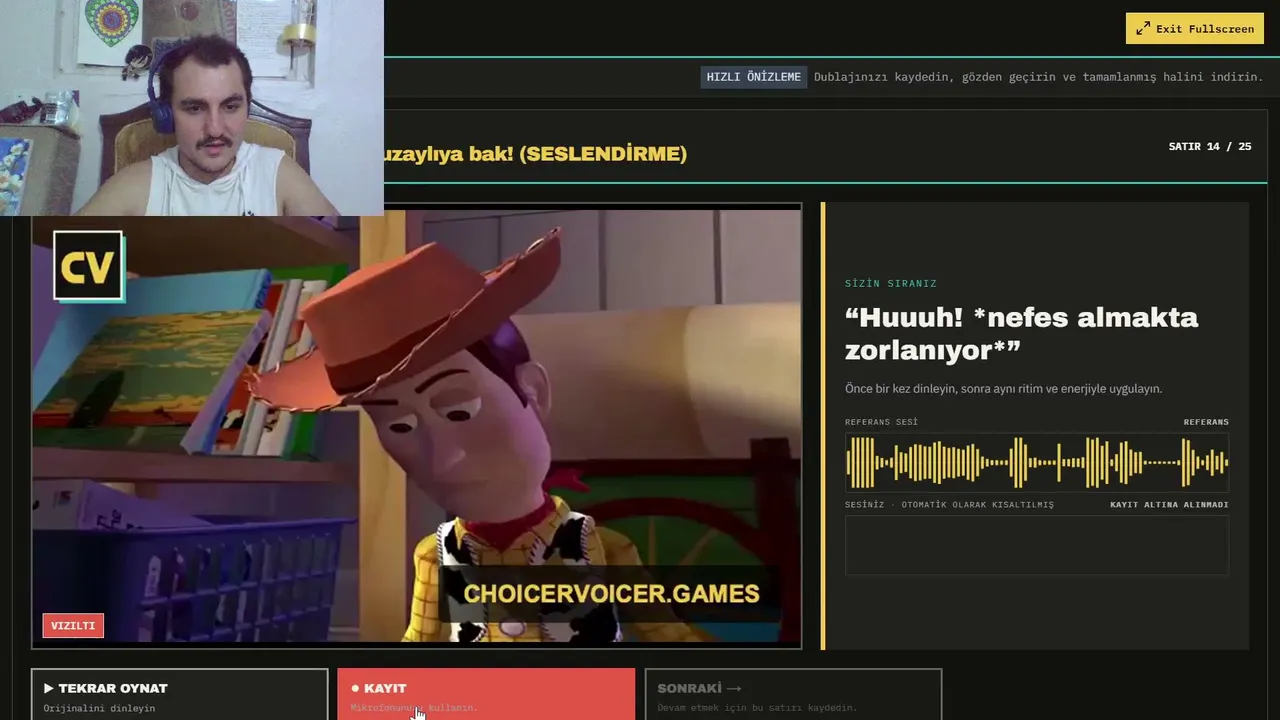Viewport: 1280px width, 720px height.
Task: Click the "Dublajınızı kaydedin" description text
Action: click(1039, 77)
